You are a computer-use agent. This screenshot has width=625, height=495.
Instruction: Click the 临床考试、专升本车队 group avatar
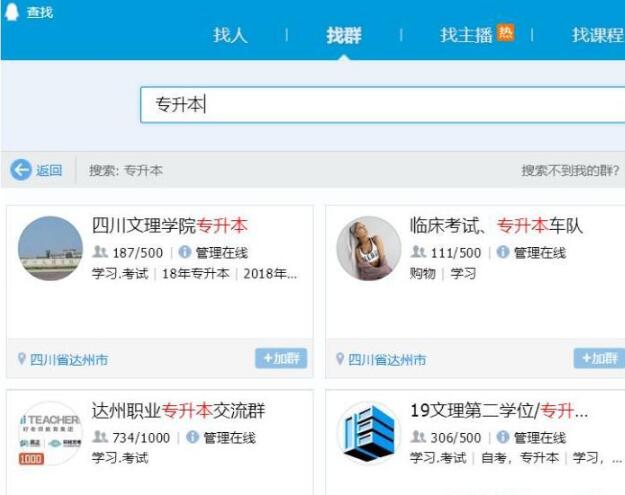(x=368, y=248)
